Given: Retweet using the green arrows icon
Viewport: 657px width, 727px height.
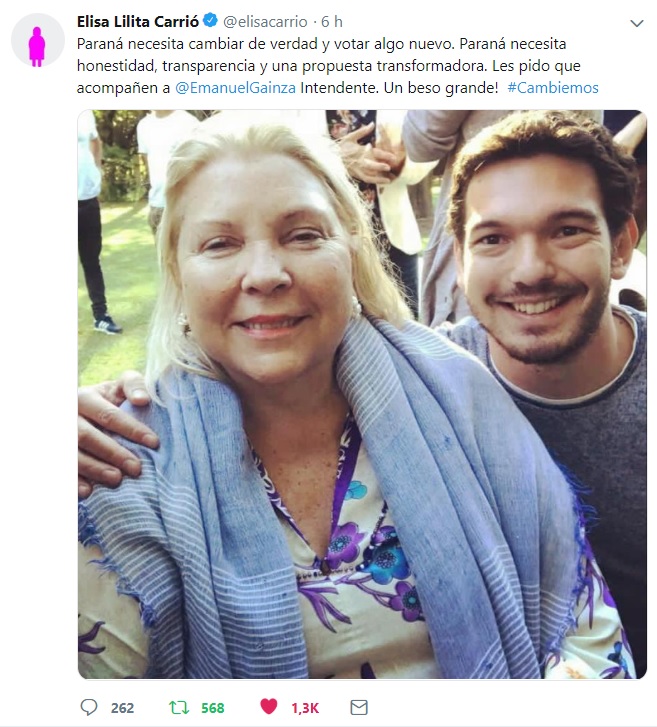Looking at the screenshot, I should (x=179, y=708).
